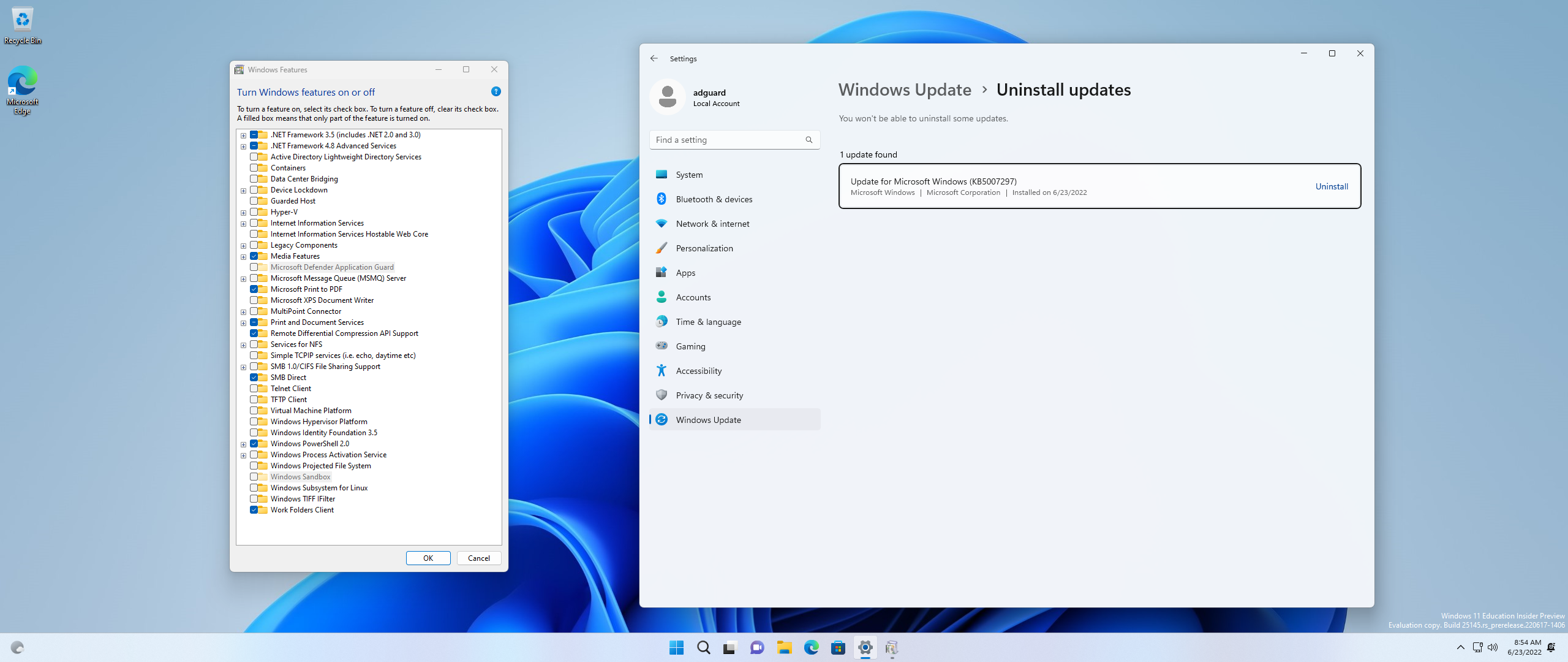
Task: Click the Accessibility figure icon
Action: pyautogui.click(x=661, y=370)
